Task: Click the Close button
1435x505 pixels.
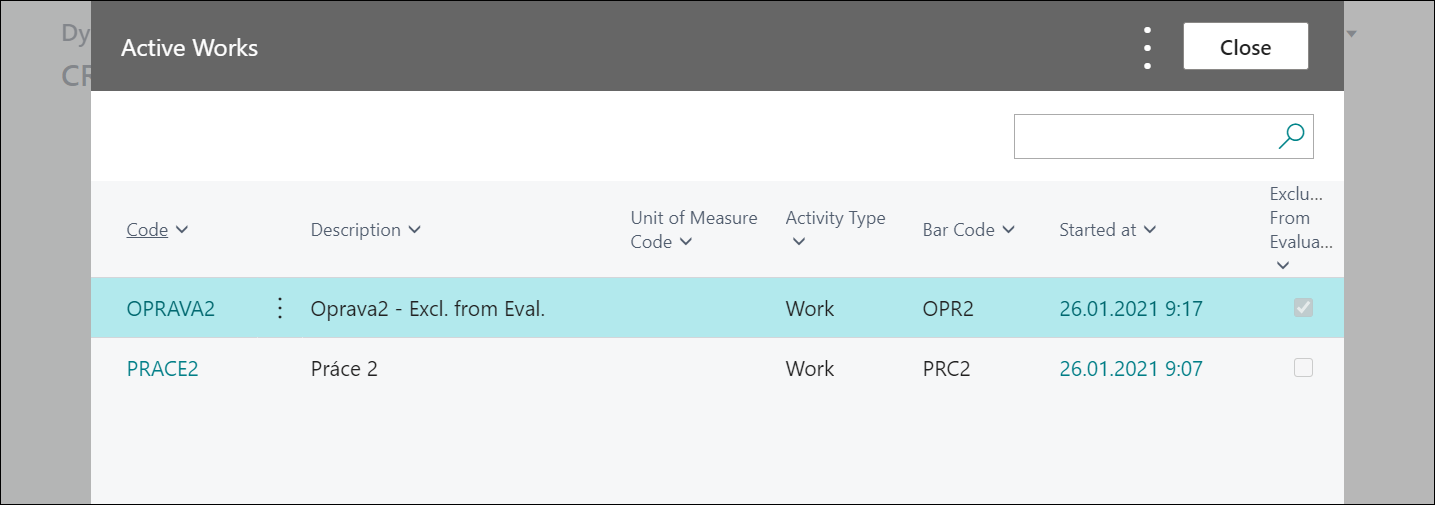Action: 1245,47
